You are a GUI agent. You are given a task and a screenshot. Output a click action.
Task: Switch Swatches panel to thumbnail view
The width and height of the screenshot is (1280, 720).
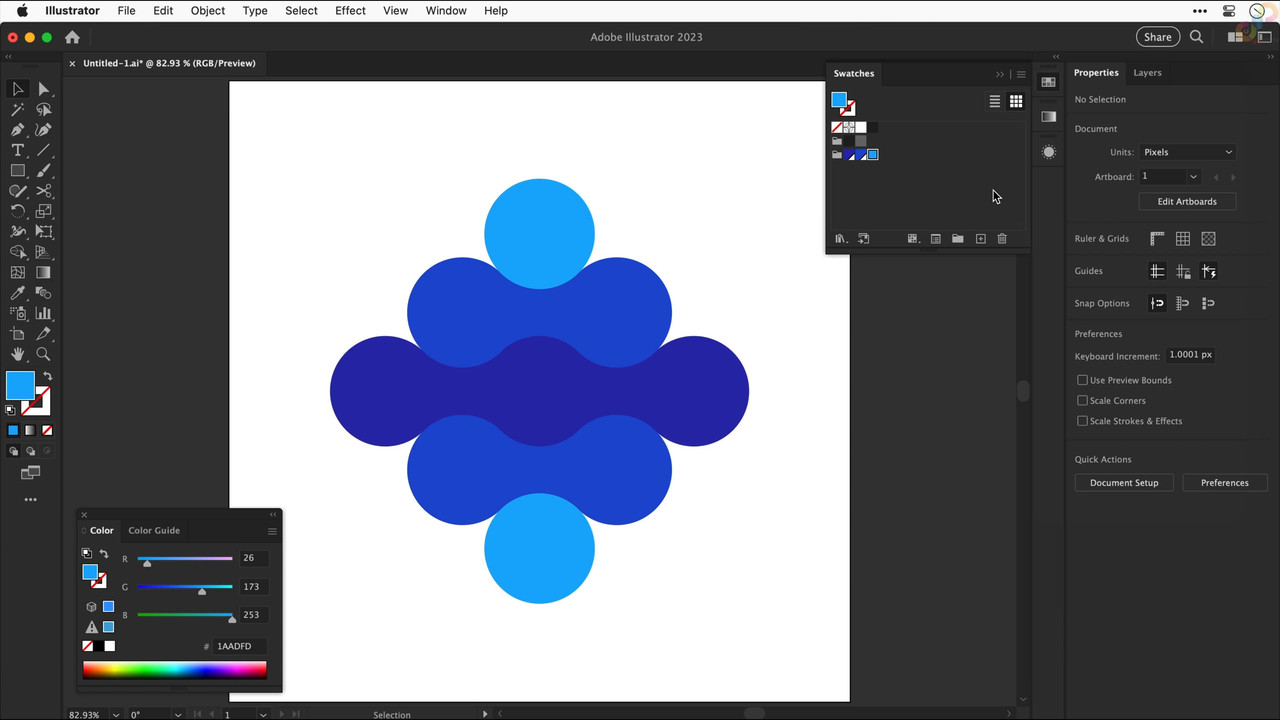pyautogui.click(x=1016, y=101)
